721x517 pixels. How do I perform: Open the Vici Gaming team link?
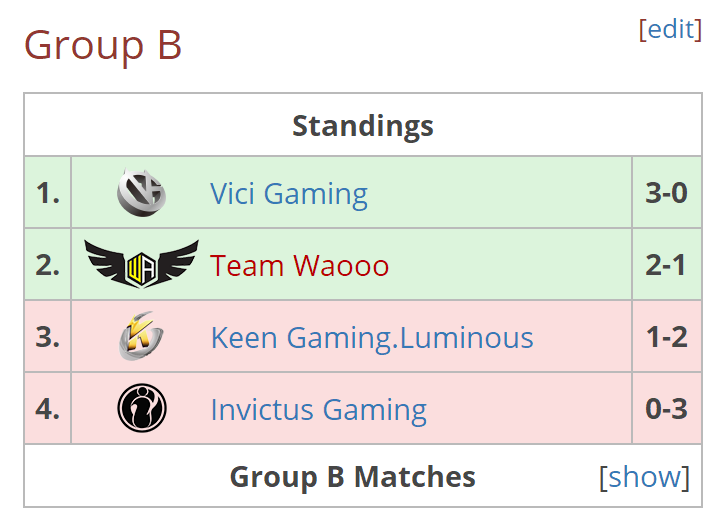click(289, 194)
